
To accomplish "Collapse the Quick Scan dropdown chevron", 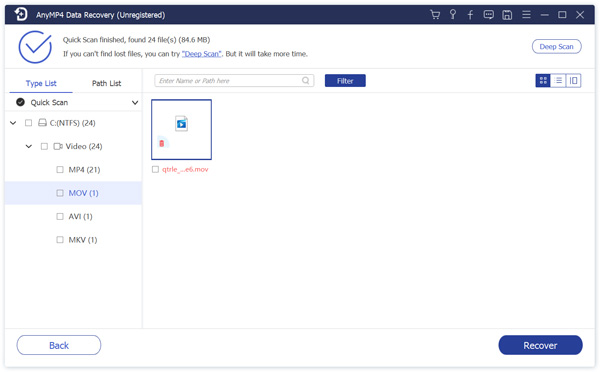I will (135, 103).
